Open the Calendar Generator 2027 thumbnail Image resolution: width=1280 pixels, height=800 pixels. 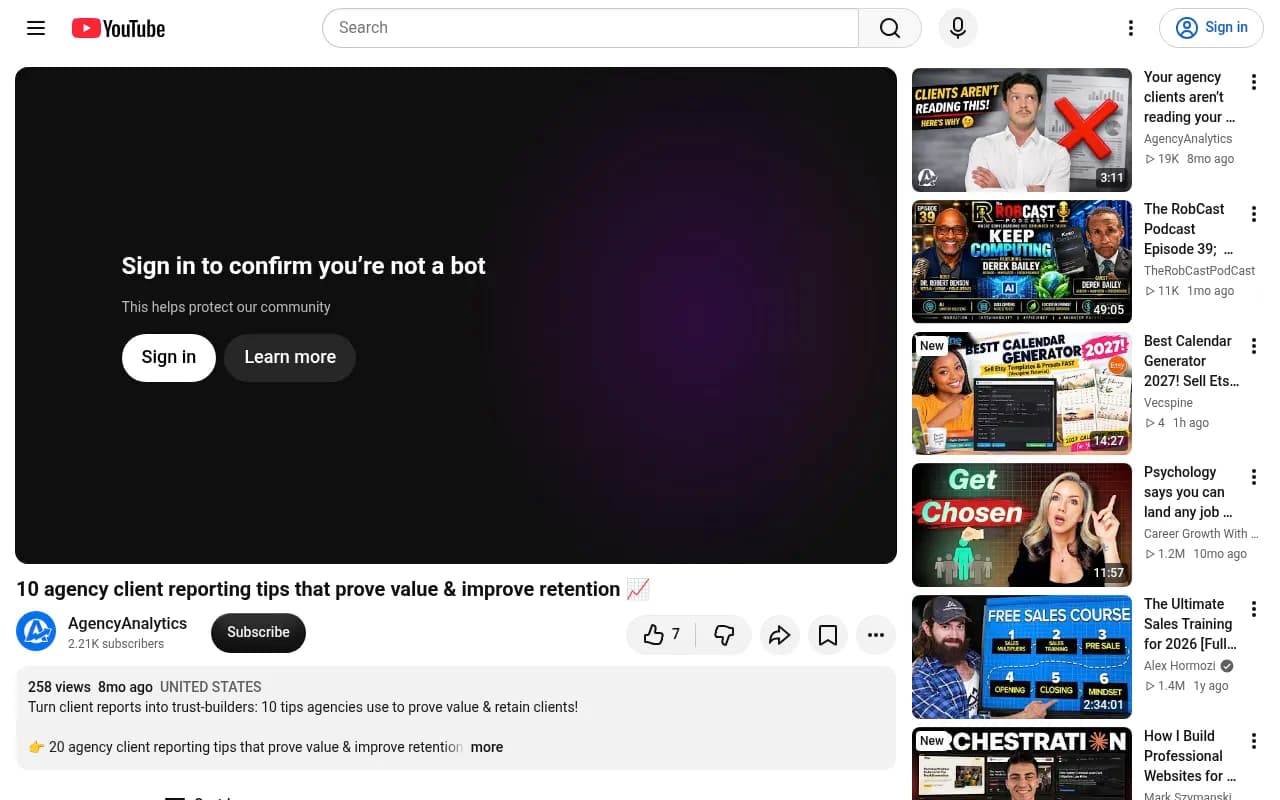(x=1022, y=394)
